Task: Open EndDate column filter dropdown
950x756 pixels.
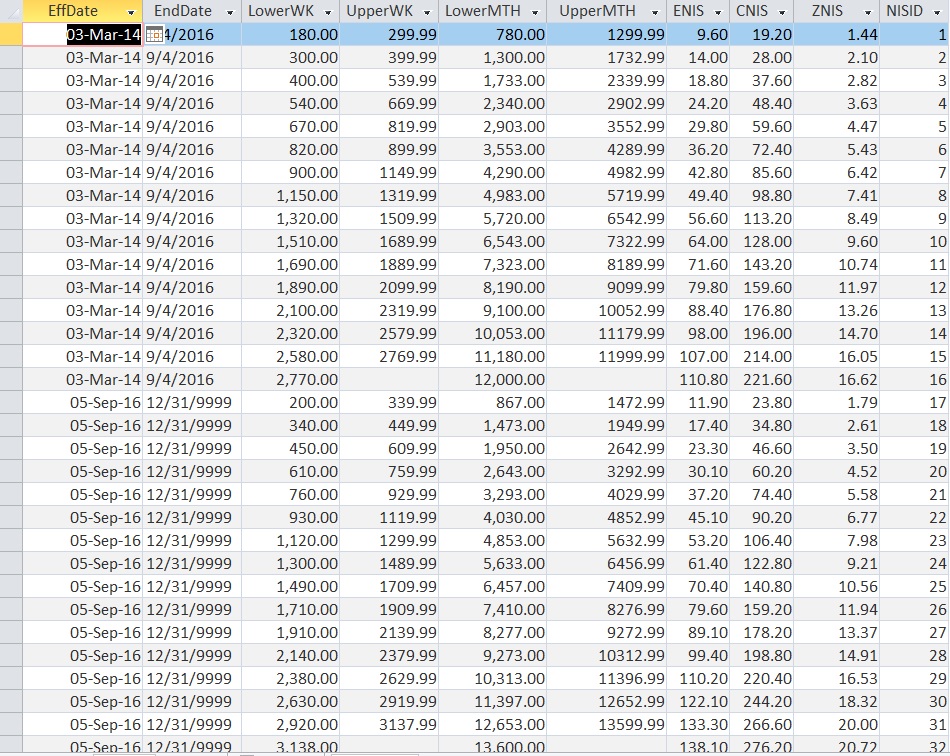Action: (x=230, y=12)
